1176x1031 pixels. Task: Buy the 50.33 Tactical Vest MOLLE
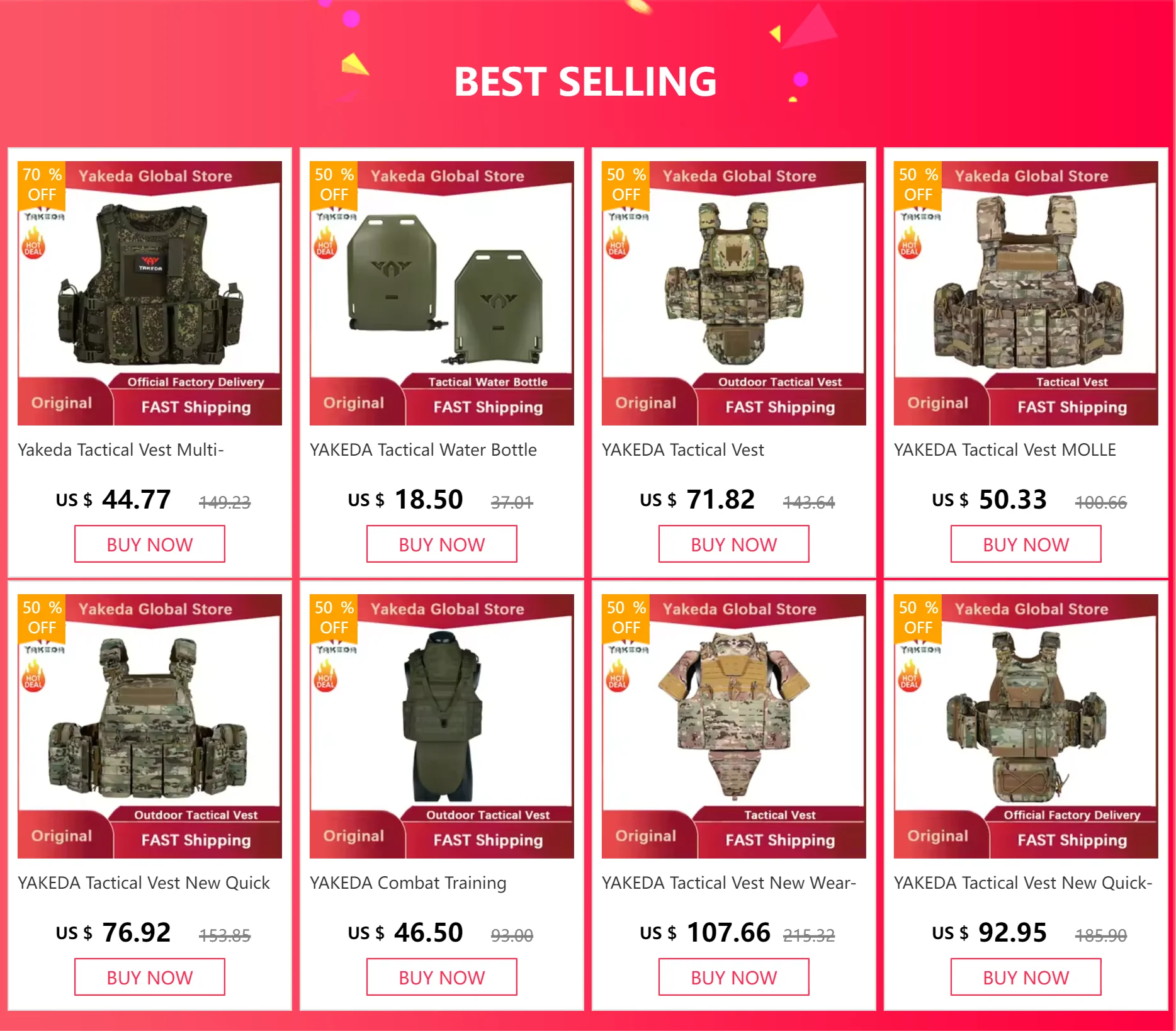[1026, 544]
